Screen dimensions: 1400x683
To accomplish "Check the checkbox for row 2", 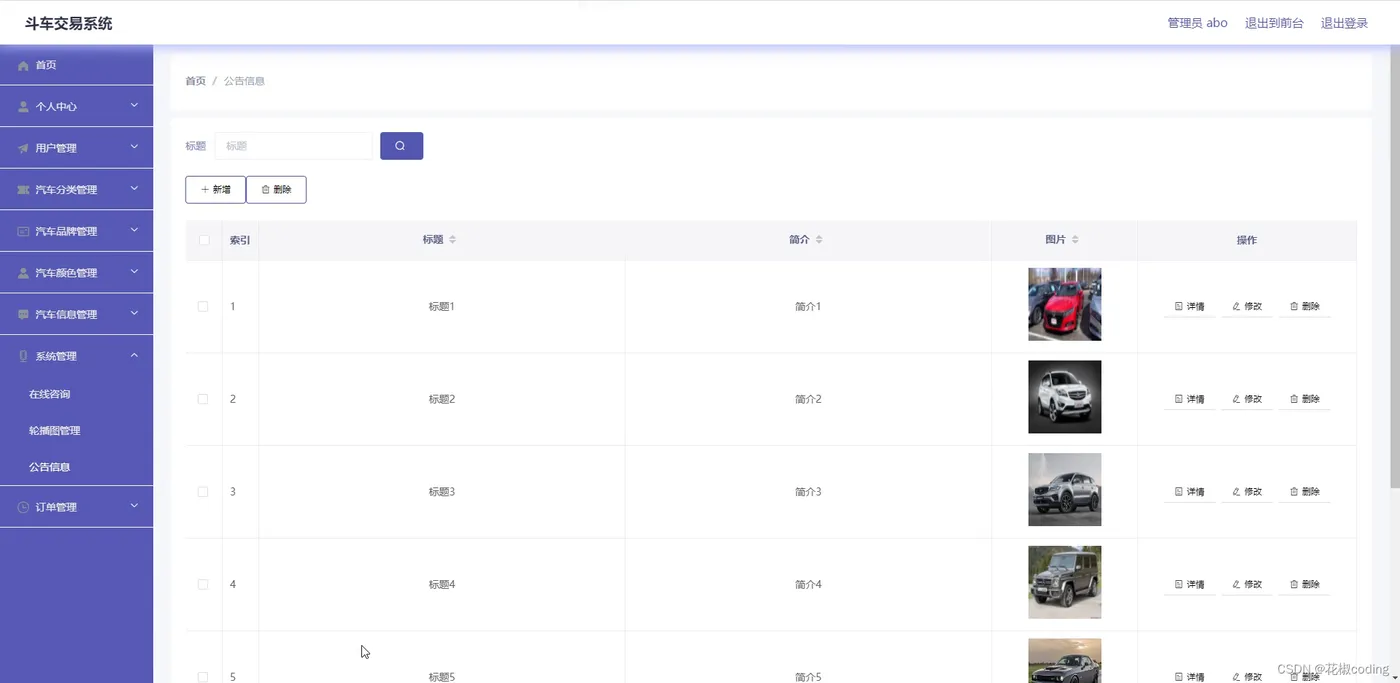I will [203, 399].
